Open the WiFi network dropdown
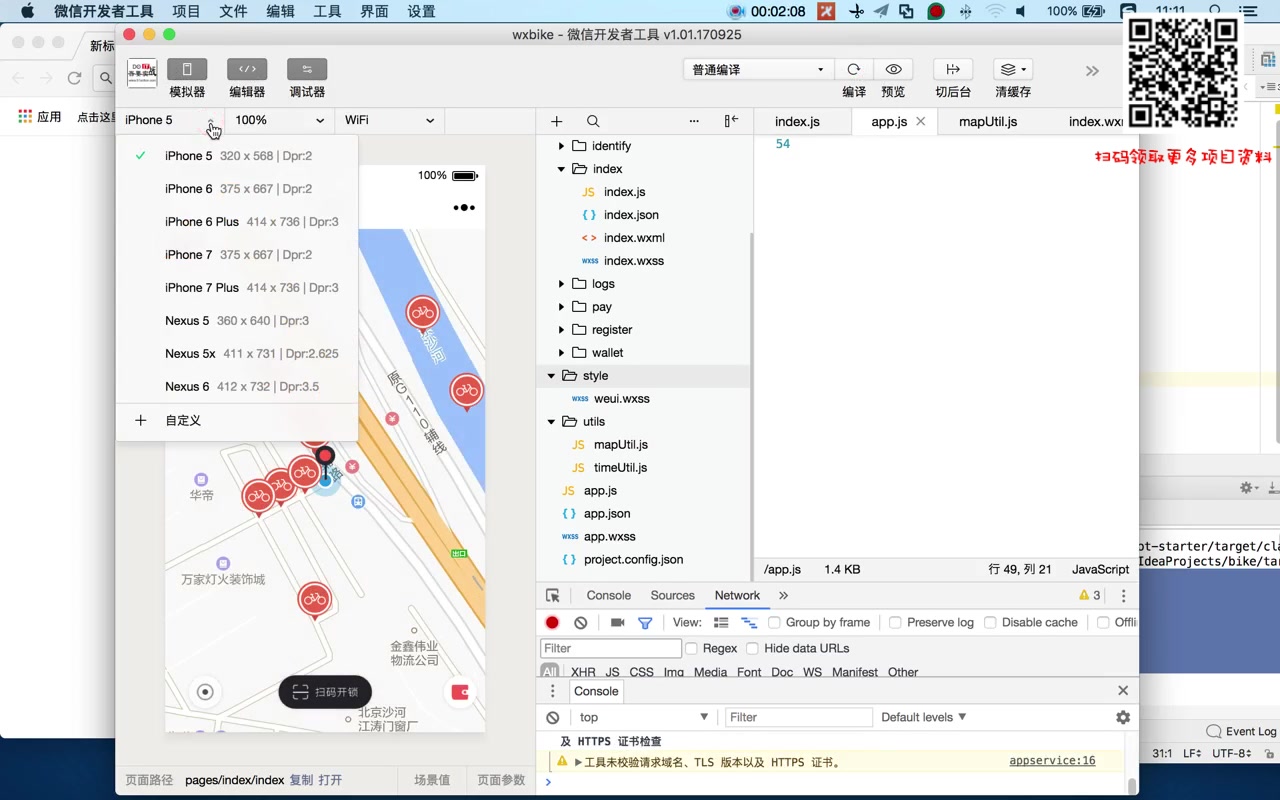The height and width of the screenshot is (800, 1280). (x=389, y=120)
